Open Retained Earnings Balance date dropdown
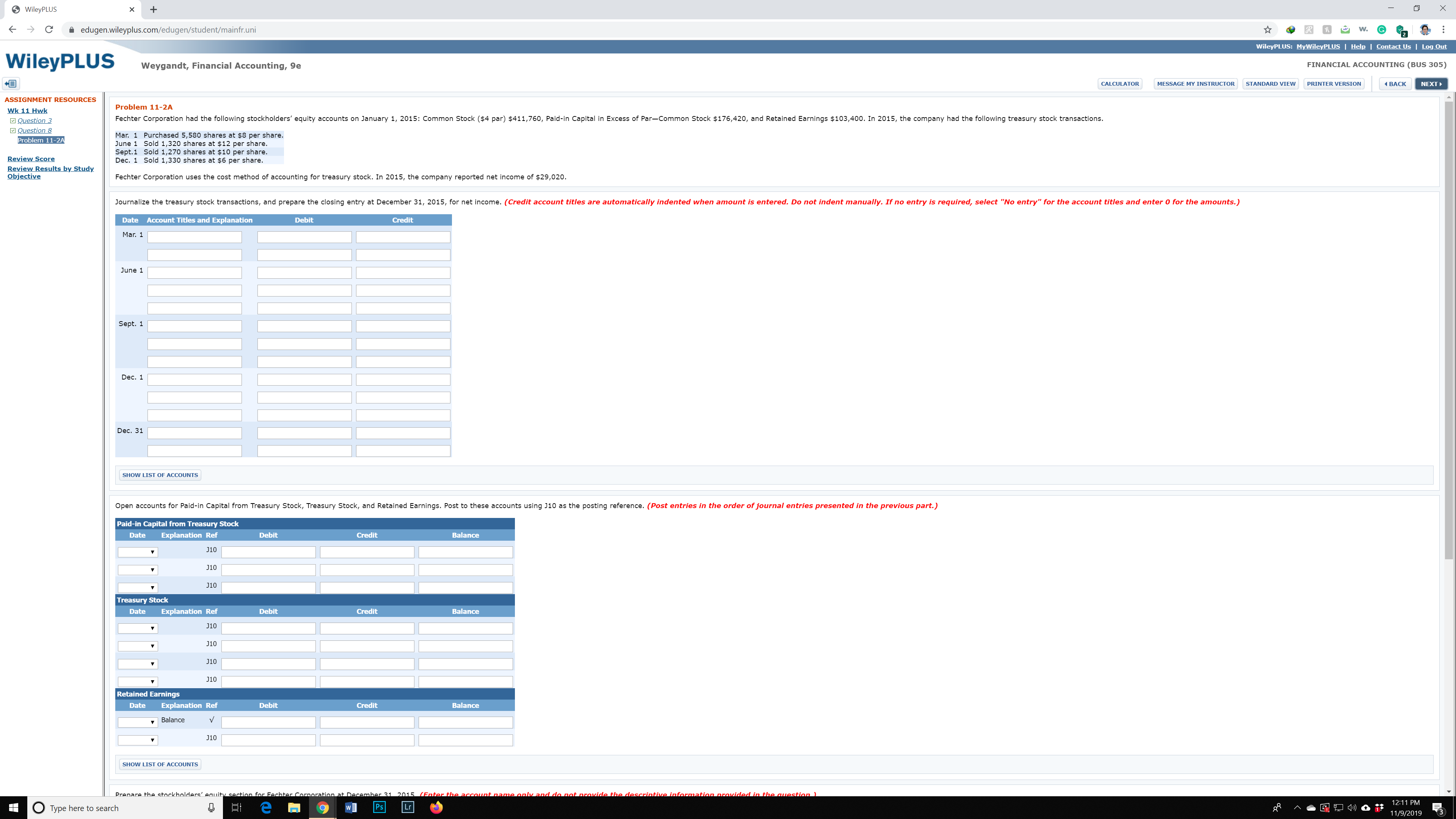This screenshot has height=819, width=1456. click(137, 722)
